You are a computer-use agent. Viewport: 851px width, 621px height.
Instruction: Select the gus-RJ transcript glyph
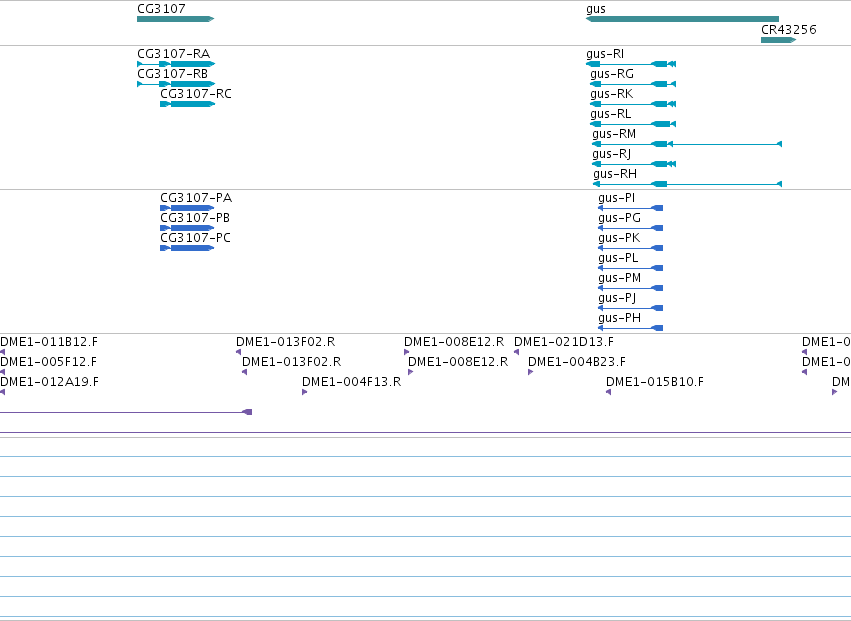634,164
